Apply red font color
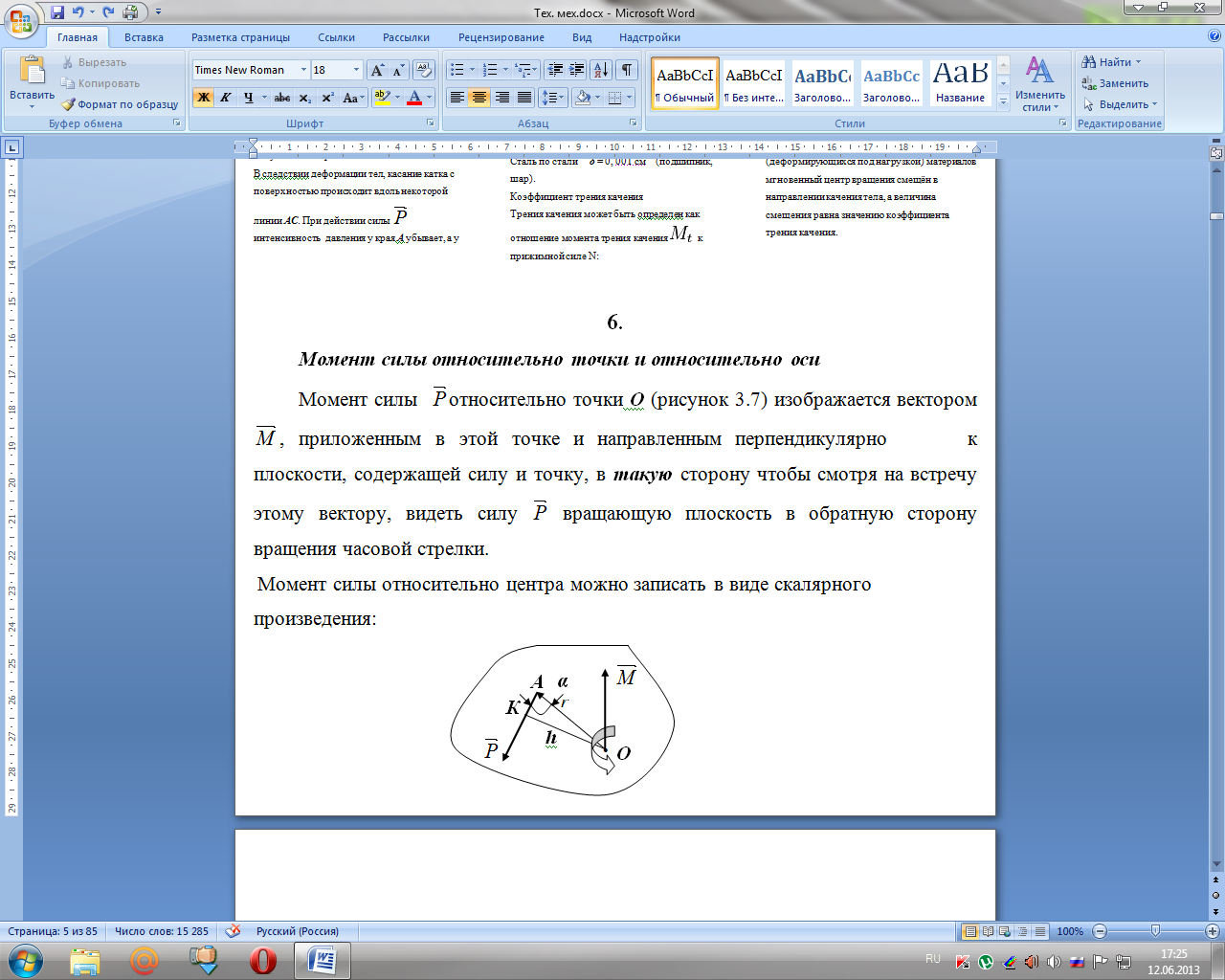This screenshot has height=980, width=1225. tap(414, 98)
